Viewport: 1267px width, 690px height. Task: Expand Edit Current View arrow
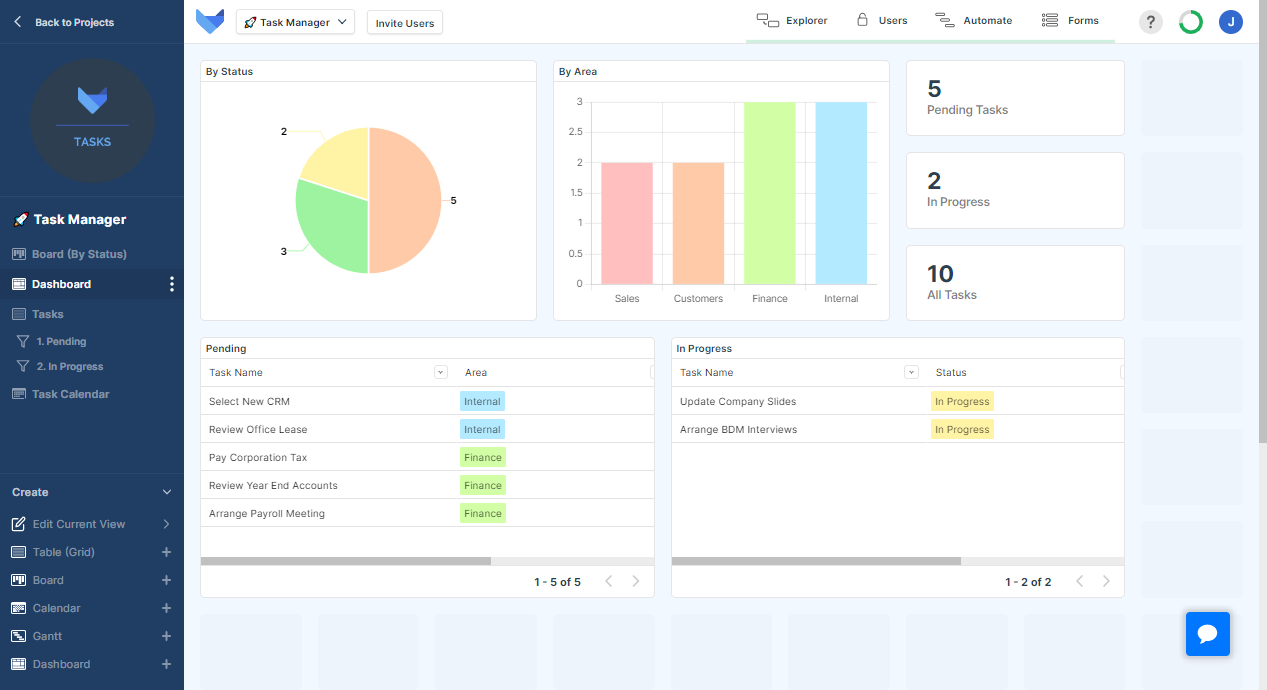point(166,524)
